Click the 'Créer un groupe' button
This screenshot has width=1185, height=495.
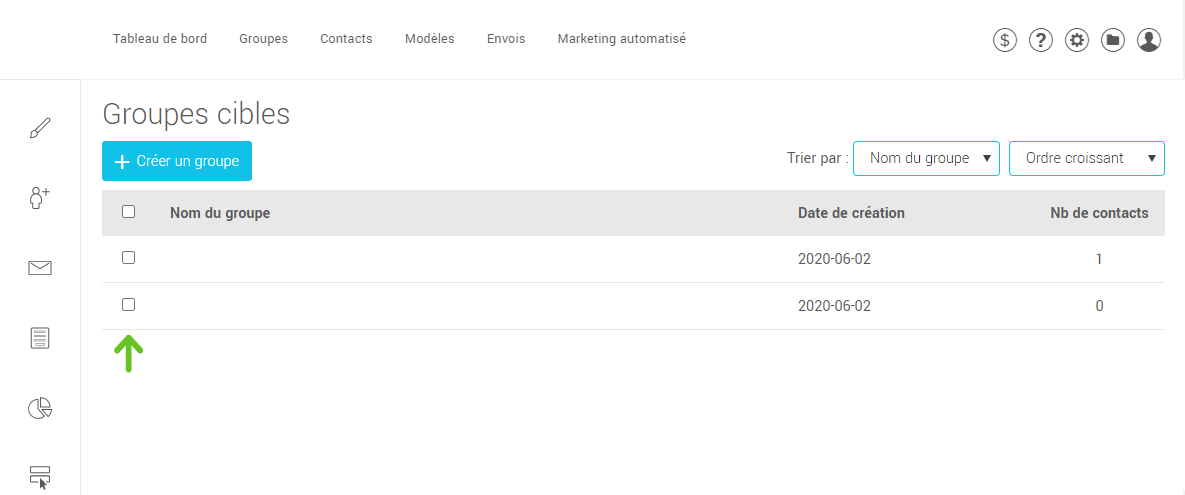coord(177,161)
